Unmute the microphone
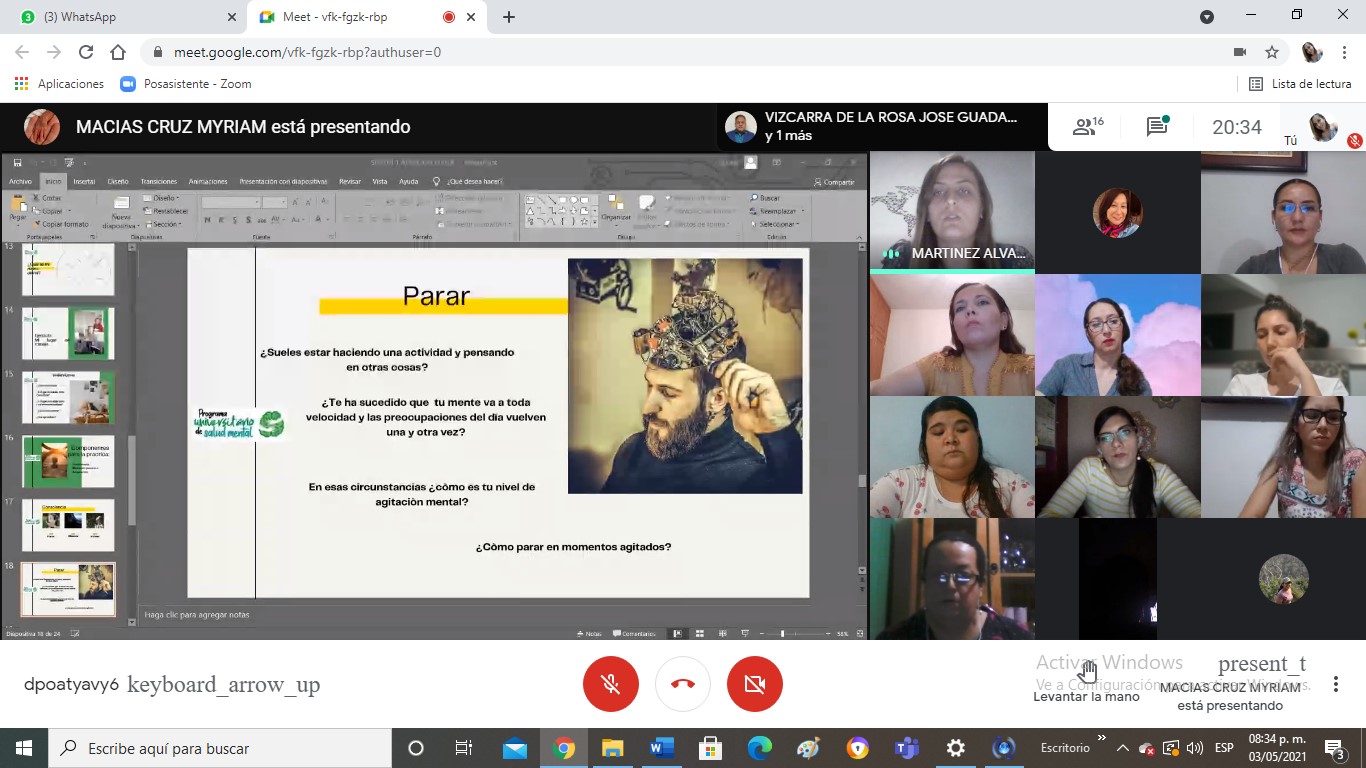Viewport: 1366px width, 768px height. coord(611,684)
